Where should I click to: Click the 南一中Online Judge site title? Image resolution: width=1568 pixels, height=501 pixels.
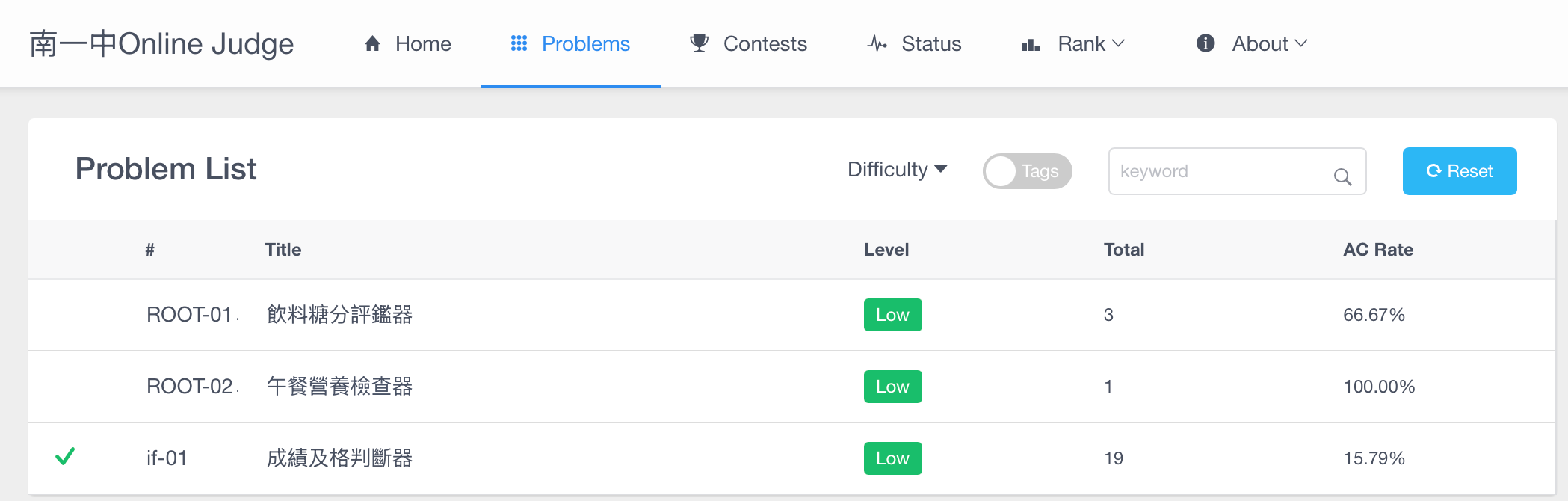click(x=161, y=43)
